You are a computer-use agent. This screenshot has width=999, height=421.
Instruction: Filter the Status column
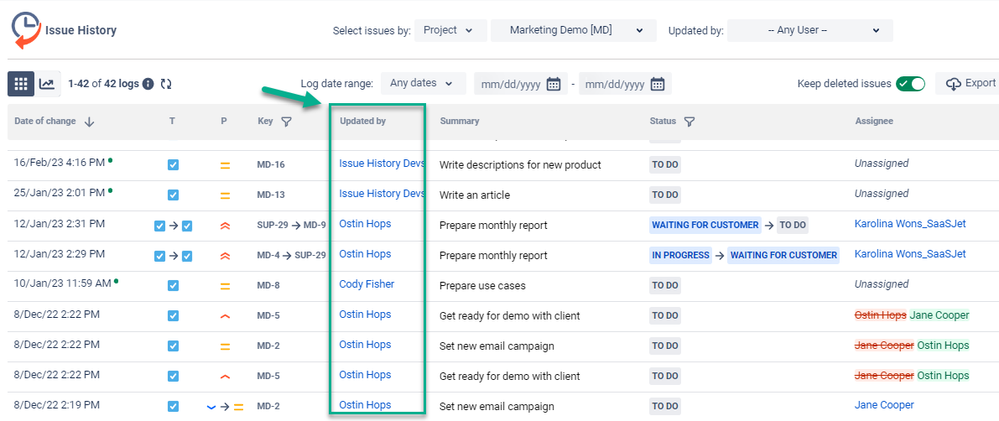coord(689,122)
